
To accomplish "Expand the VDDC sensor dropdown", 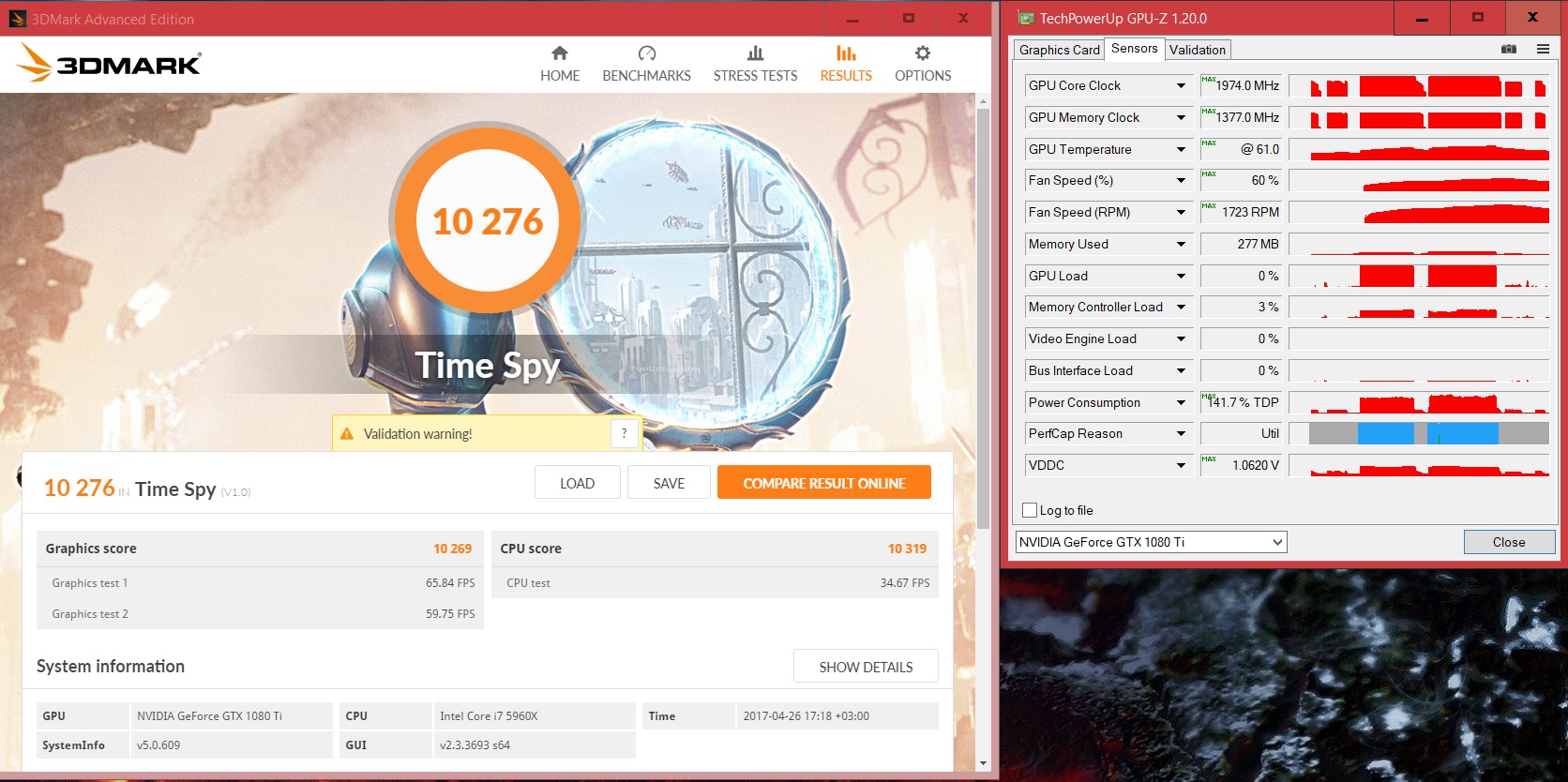I will point(1181,465).
